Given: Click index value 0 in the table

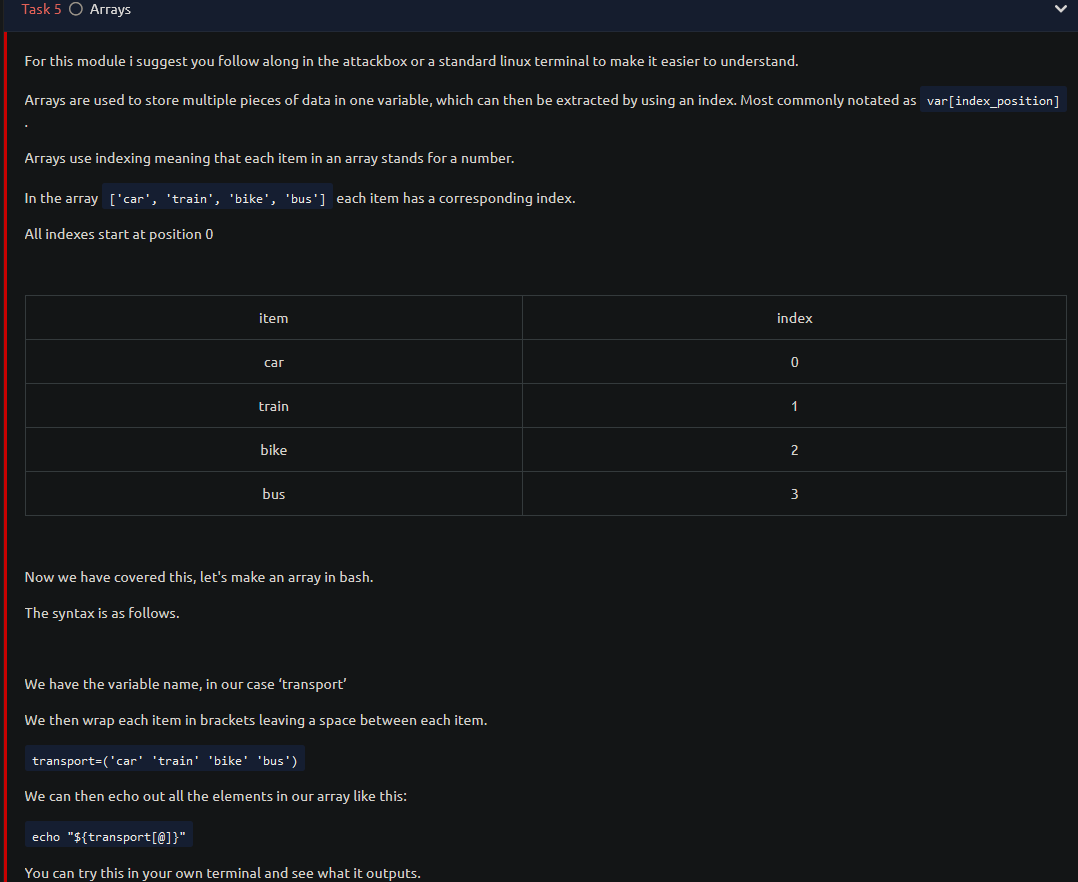Looking at the screenshot, I should coord(794,362).
